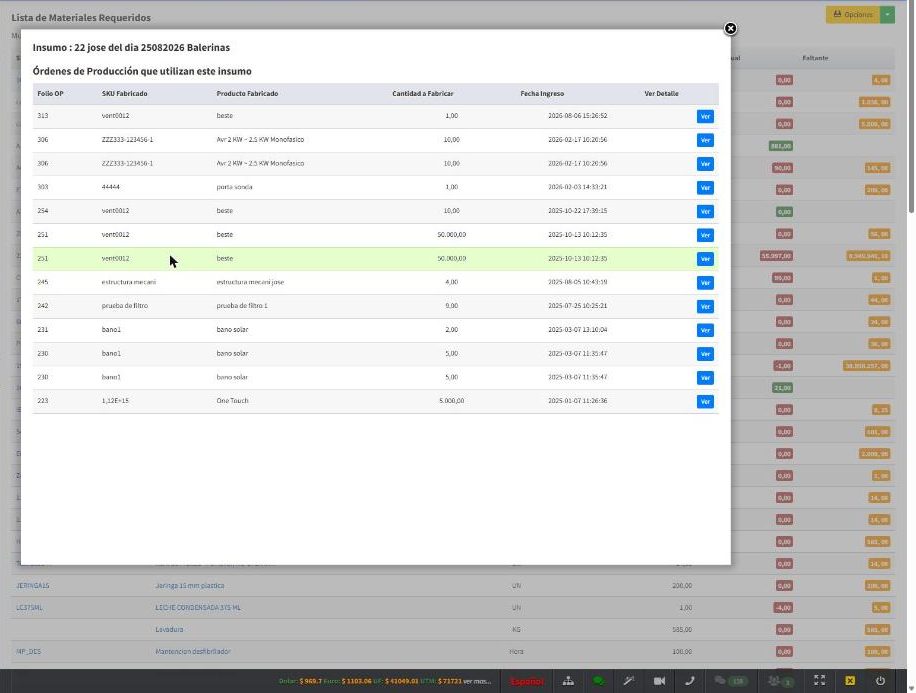Click the Español language selector

[526, 681]
